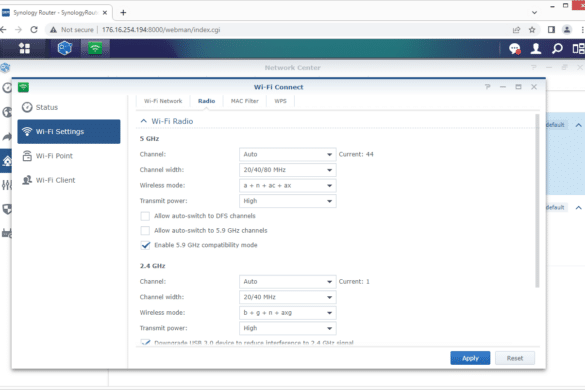Open the 5 GHz Channel width dropdown
The width and height of the screenshot is (585, 390).
click(x=288, y=170)
